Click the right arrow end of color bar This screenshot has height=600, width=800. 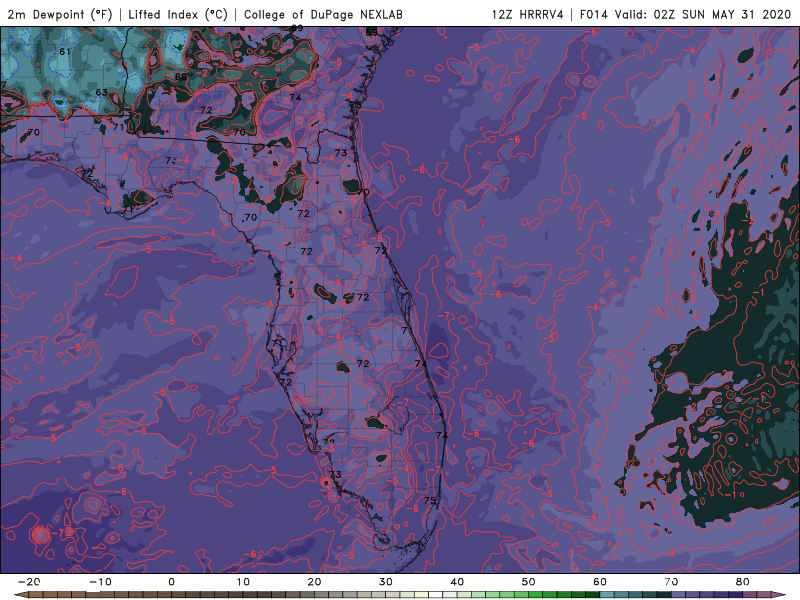[779, 595]
